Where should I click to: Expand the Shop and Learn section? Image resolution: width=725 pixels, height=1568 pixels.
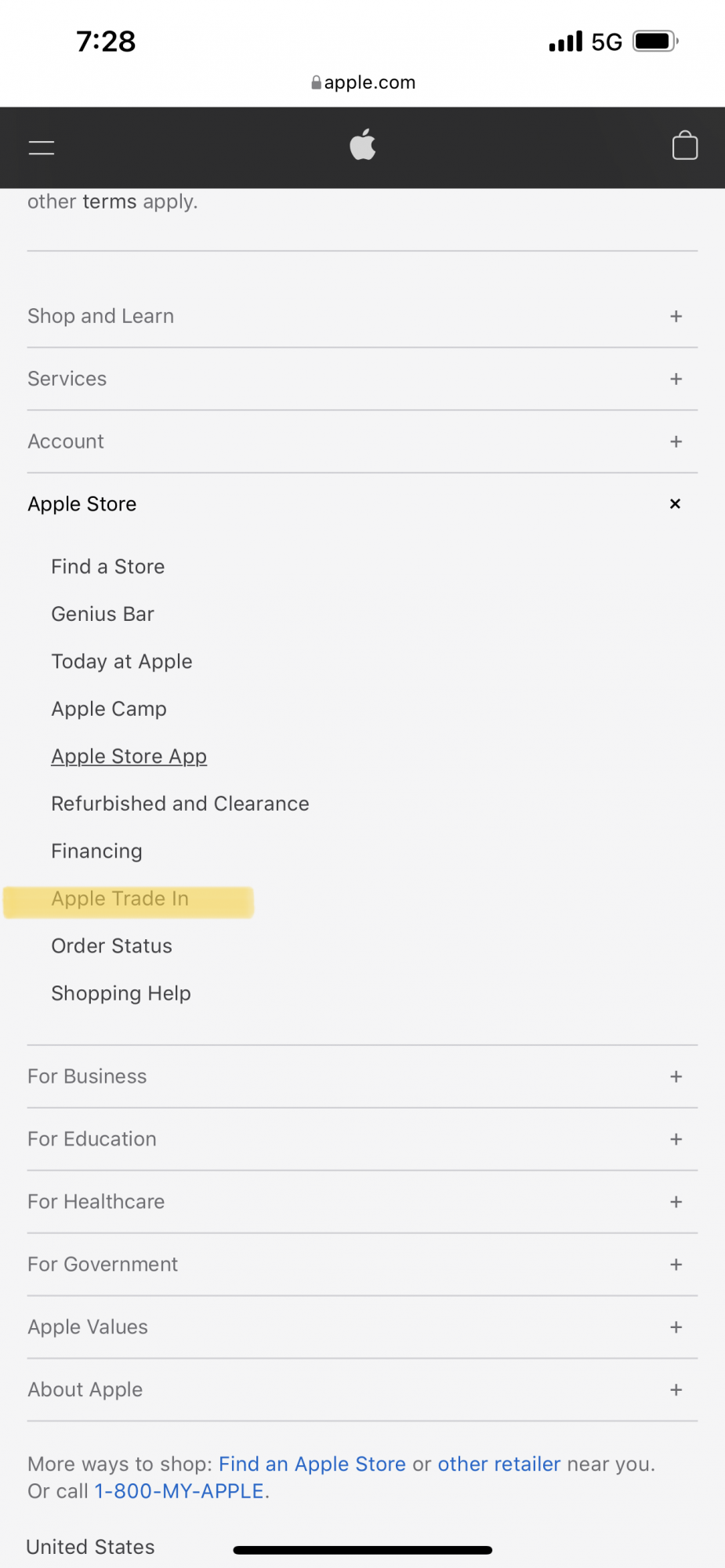tap(676, 316)
